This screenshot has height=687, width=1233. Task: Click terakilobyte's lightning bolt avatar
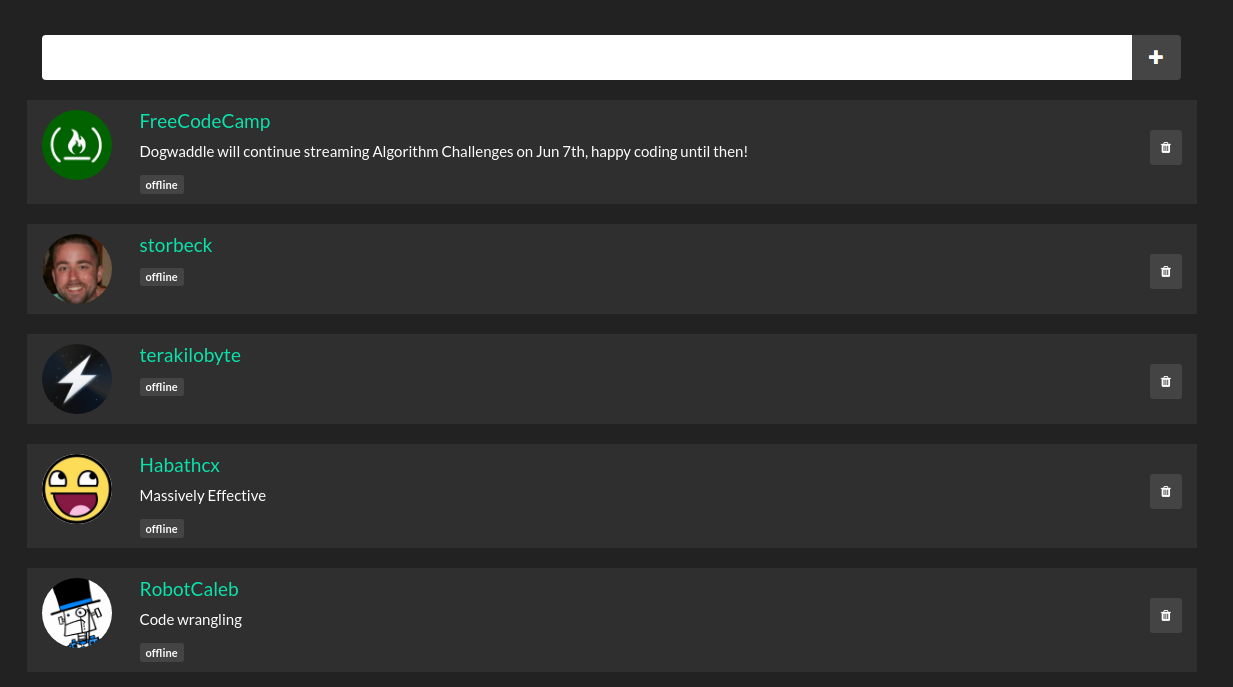point(77,379)
